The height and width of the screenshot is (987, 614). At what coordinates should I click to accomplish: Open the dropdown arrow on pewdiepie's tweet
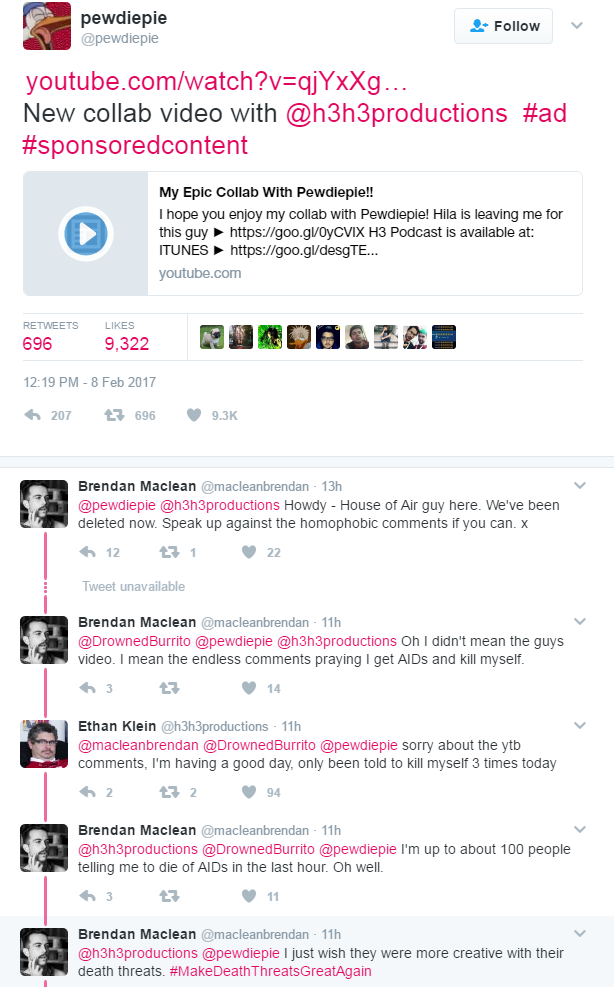click(x=577, y=26)
